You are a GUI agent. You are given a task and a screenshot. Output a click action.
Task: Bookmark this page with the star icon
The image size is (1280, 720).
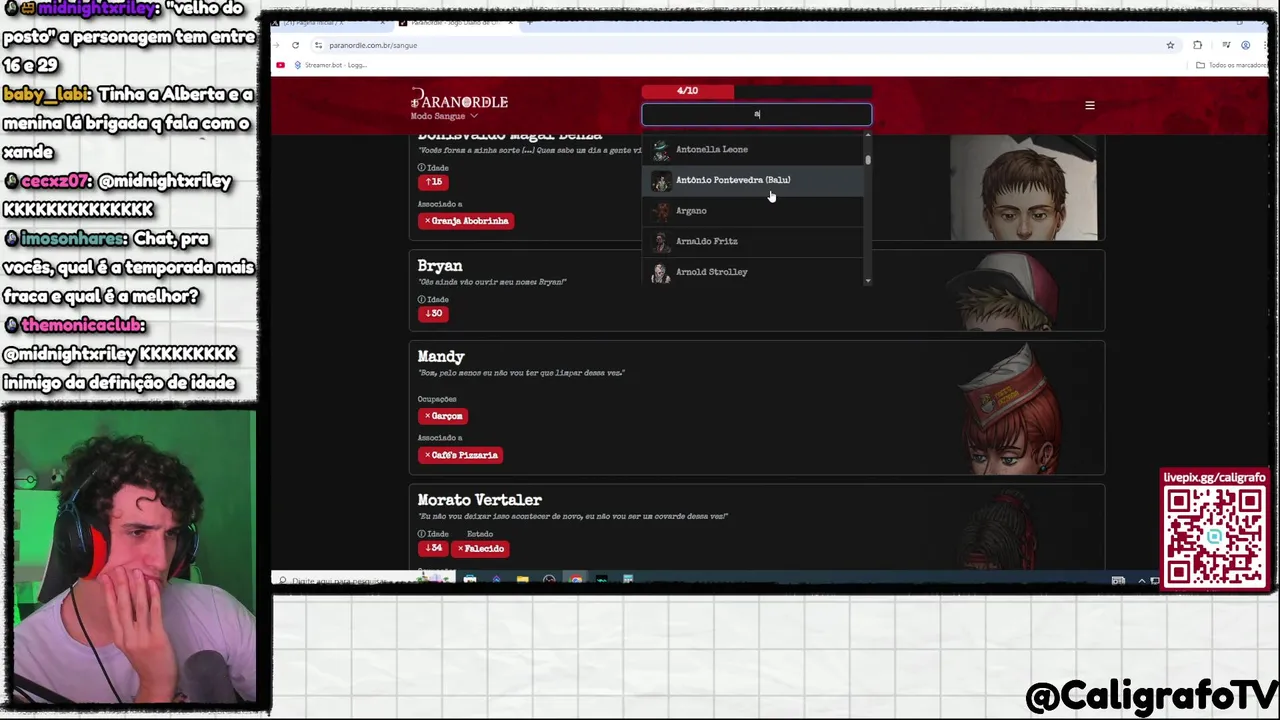[1170, 45]
